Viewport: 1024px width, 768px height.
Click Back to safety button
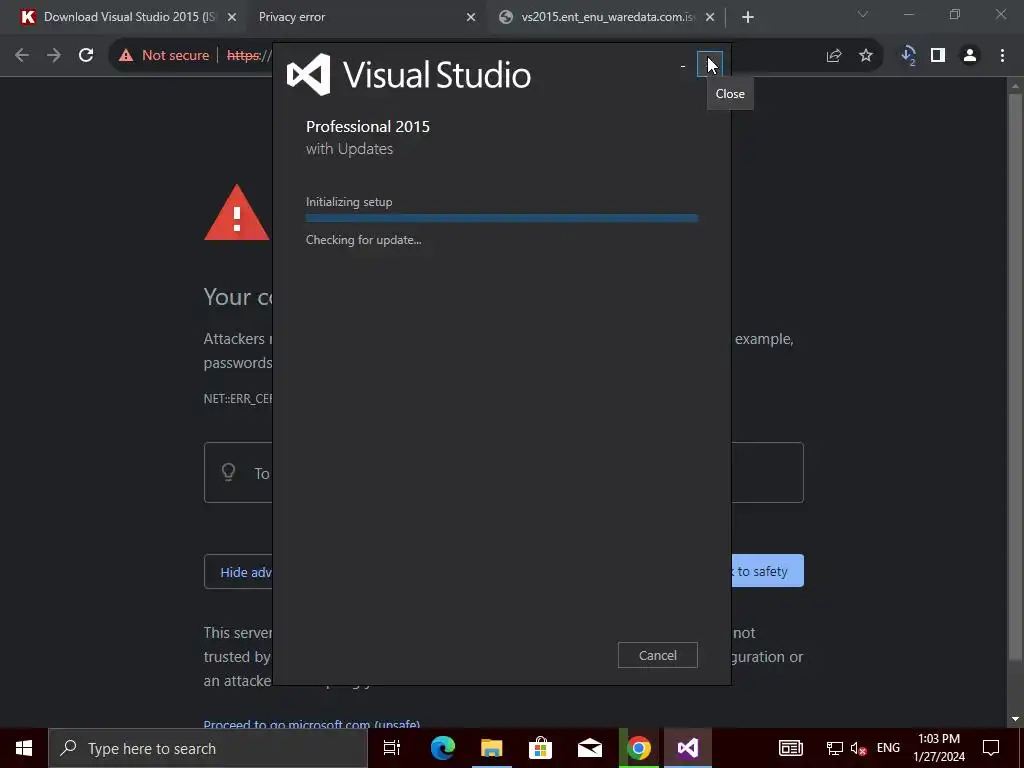point(767,571)
